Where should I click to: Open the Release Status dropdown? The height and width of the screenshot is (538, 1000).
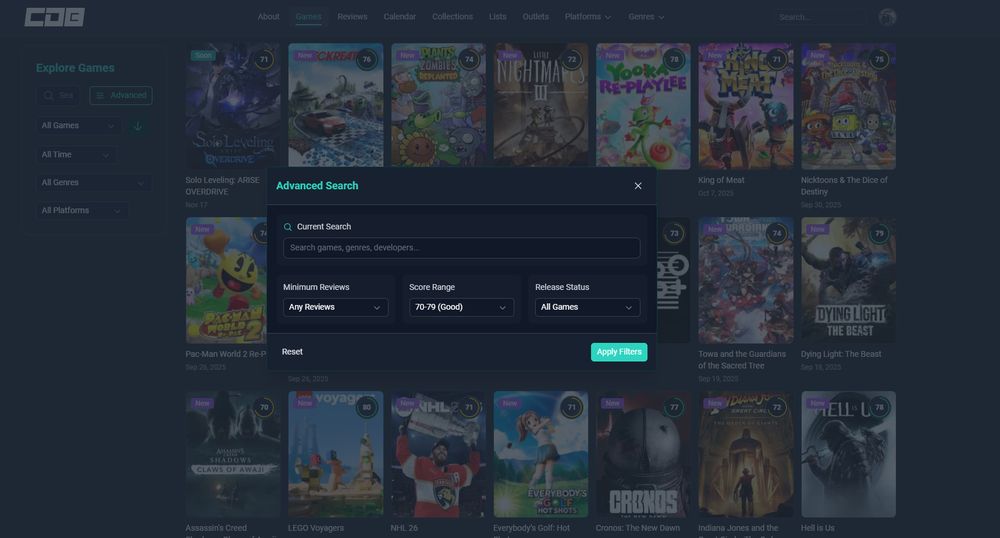point(587,307)
